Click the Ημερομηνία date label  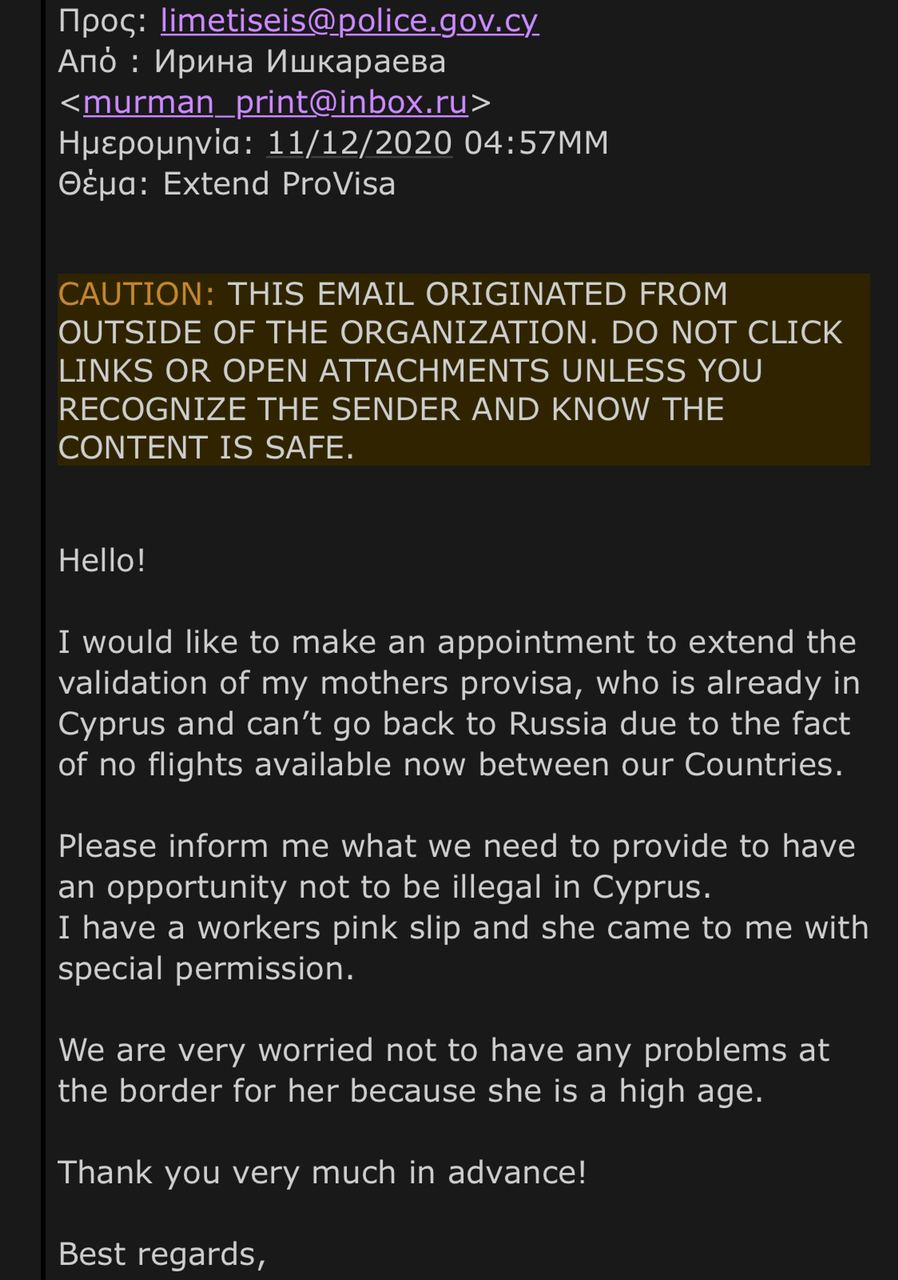[157, 143]
